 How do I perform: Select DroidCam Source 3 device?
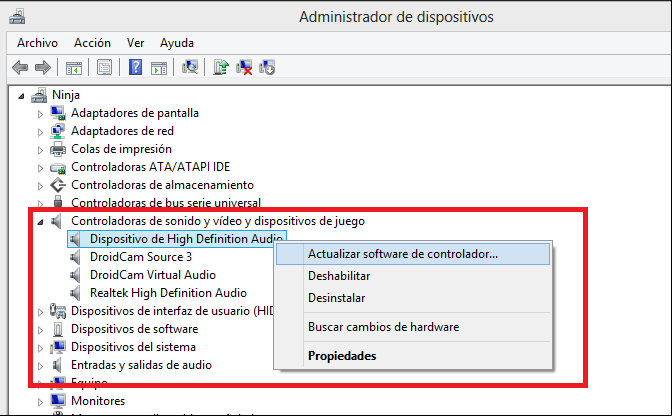(141, 257)
